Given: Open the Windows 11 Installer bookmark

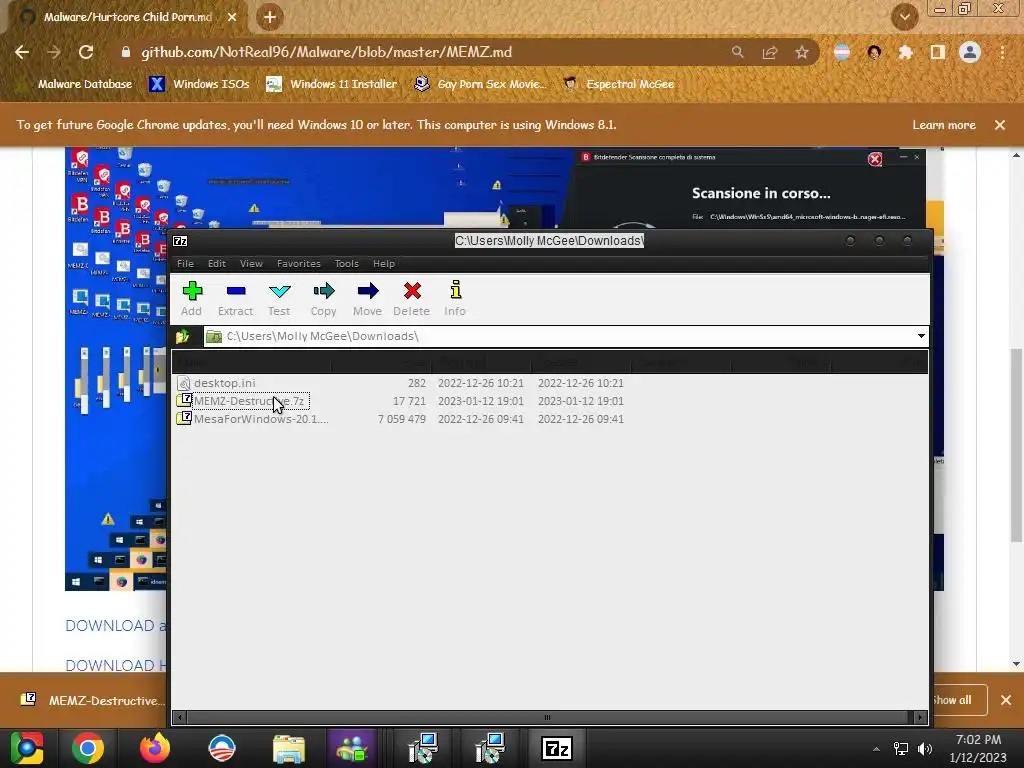Looking at the screenshot, I should 332,84.
